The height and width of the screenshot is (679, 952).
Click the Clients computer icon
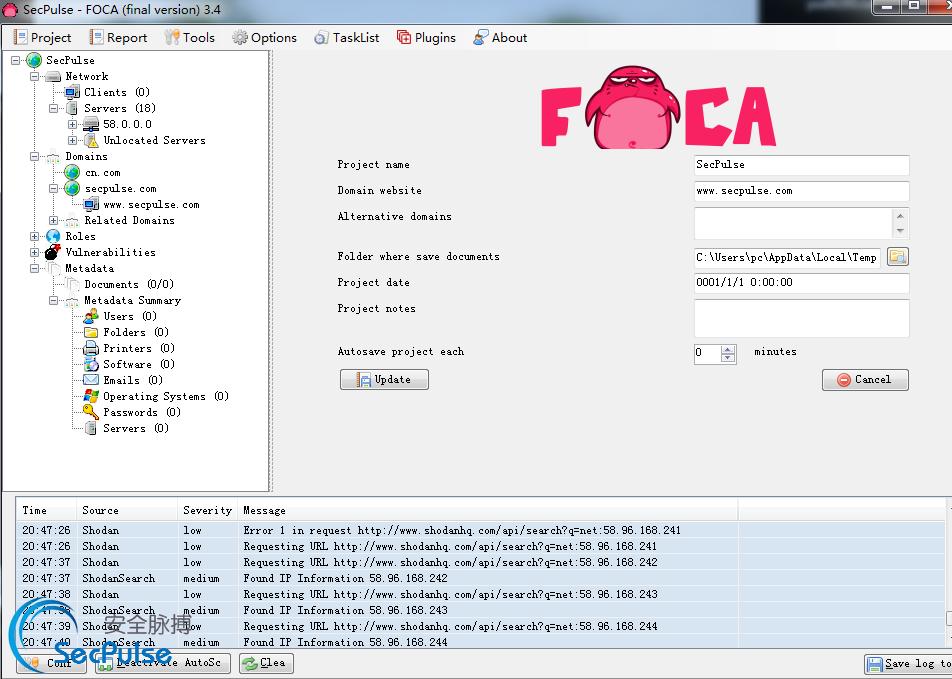coord(72,92)
